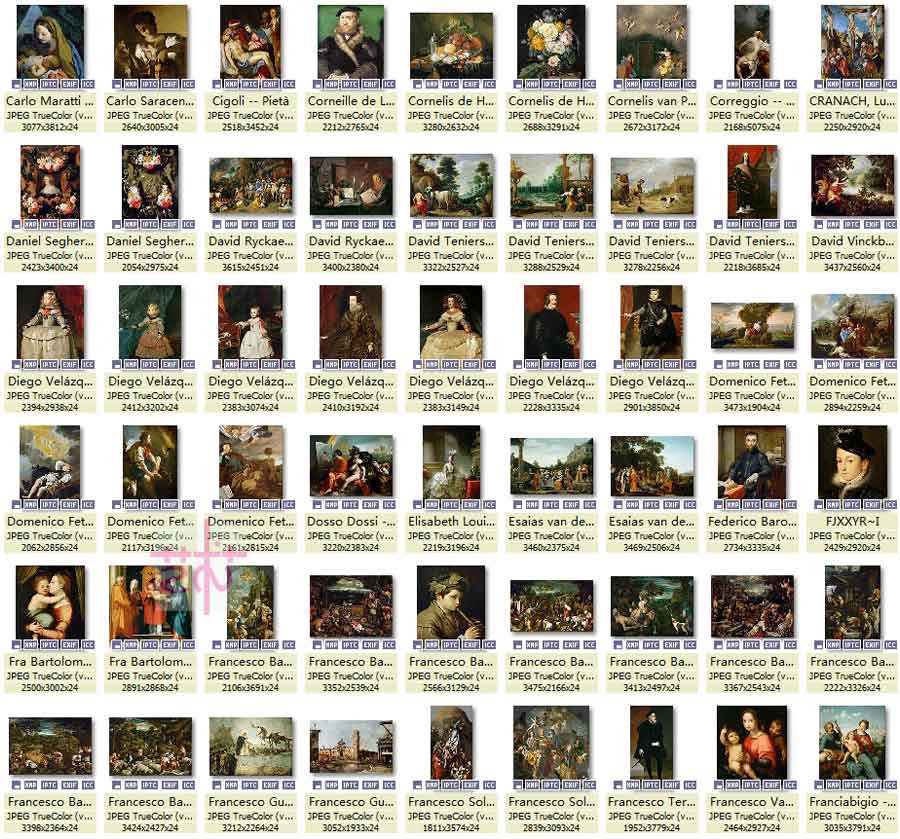Click file name 'FJXXYR~1'
The height and width of the screenshot is (839, 900).
click(852, 521)
